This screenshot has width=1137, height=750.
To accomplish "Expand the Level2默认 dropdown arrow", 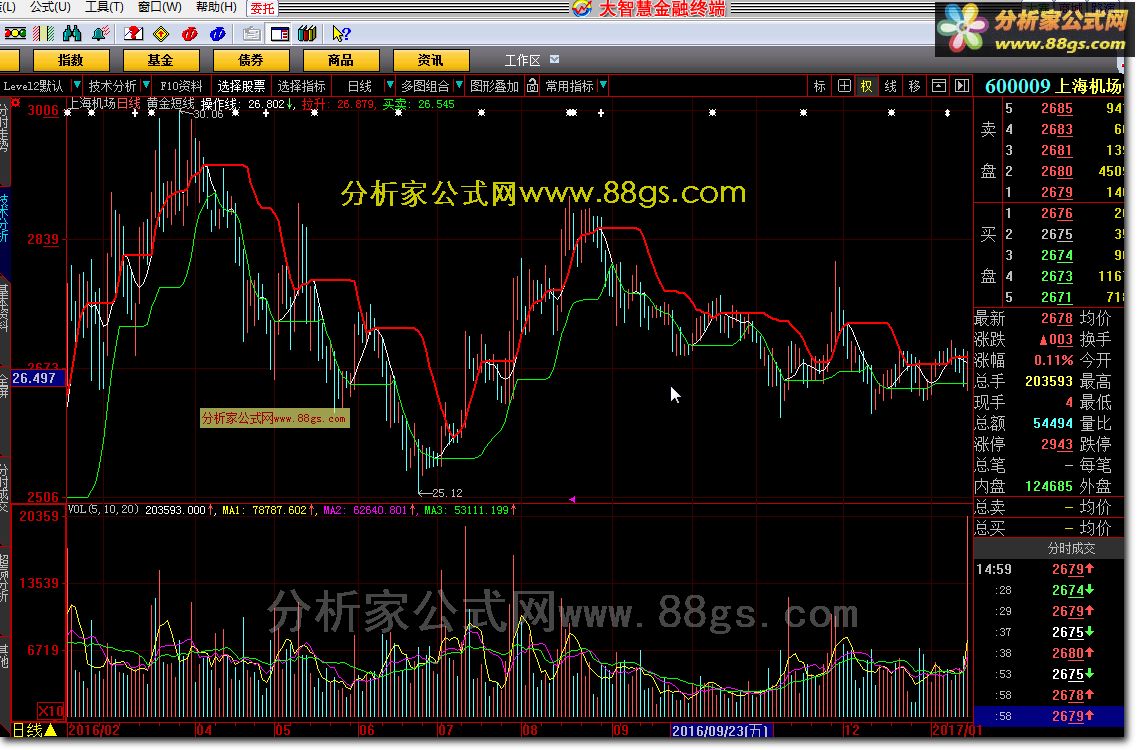I will pos(77,85).
